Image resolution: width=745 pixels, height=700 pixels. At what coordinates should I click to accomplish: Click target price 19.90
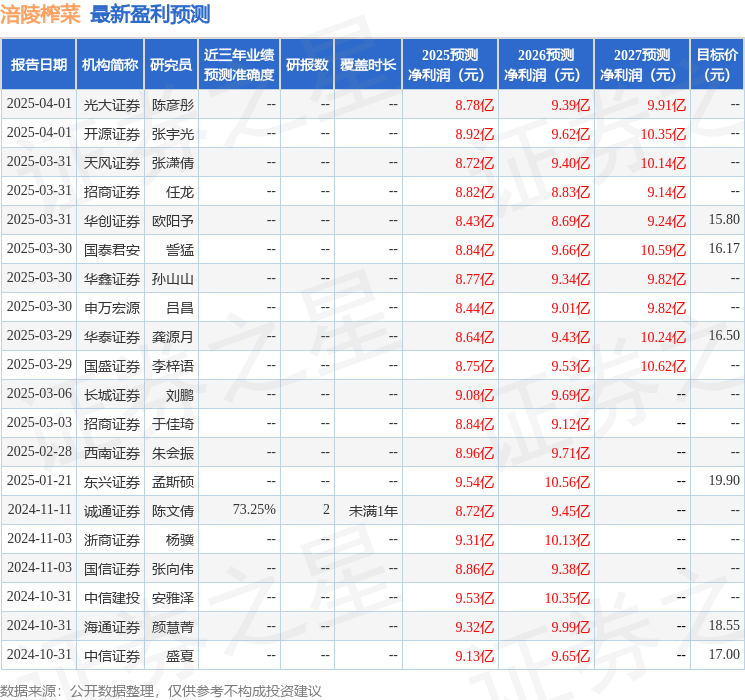point(724,480)
